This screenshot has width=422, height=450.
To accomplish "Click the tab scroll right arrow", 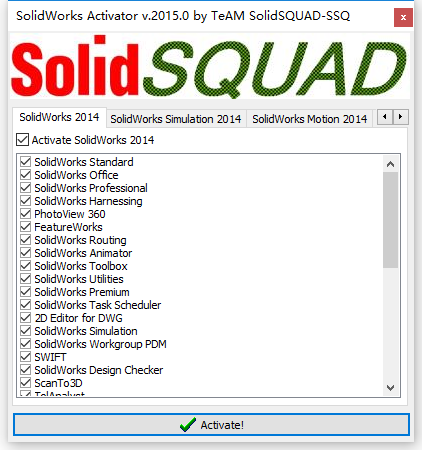I will click(x=401, y=117).
